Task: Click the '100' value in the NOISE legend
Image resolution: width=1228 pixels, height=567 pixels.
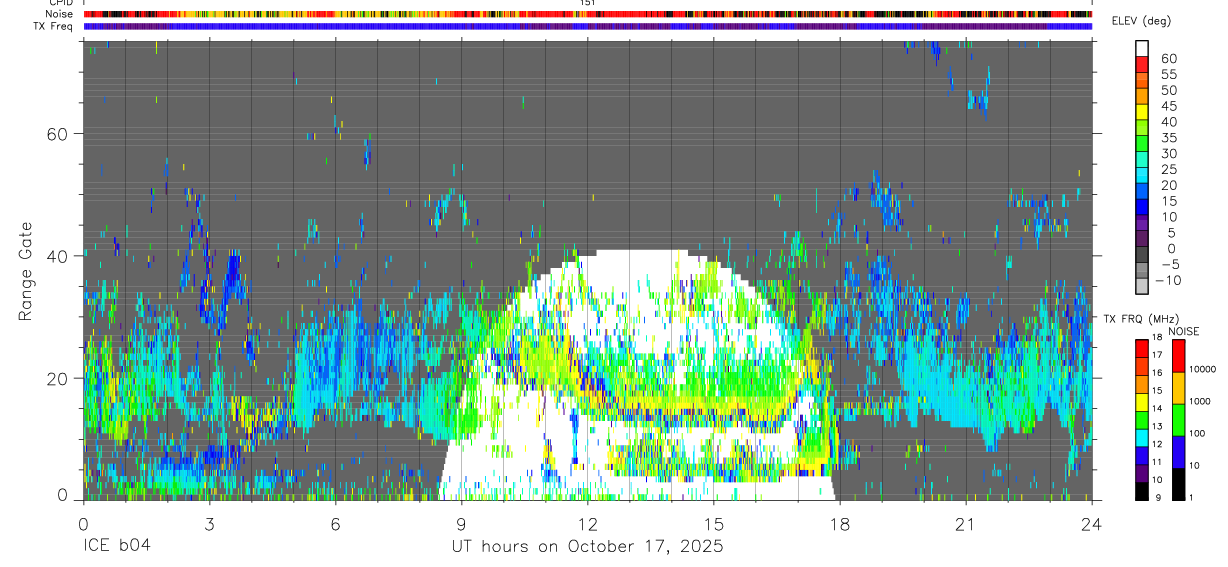Action: coord(1196,434)
